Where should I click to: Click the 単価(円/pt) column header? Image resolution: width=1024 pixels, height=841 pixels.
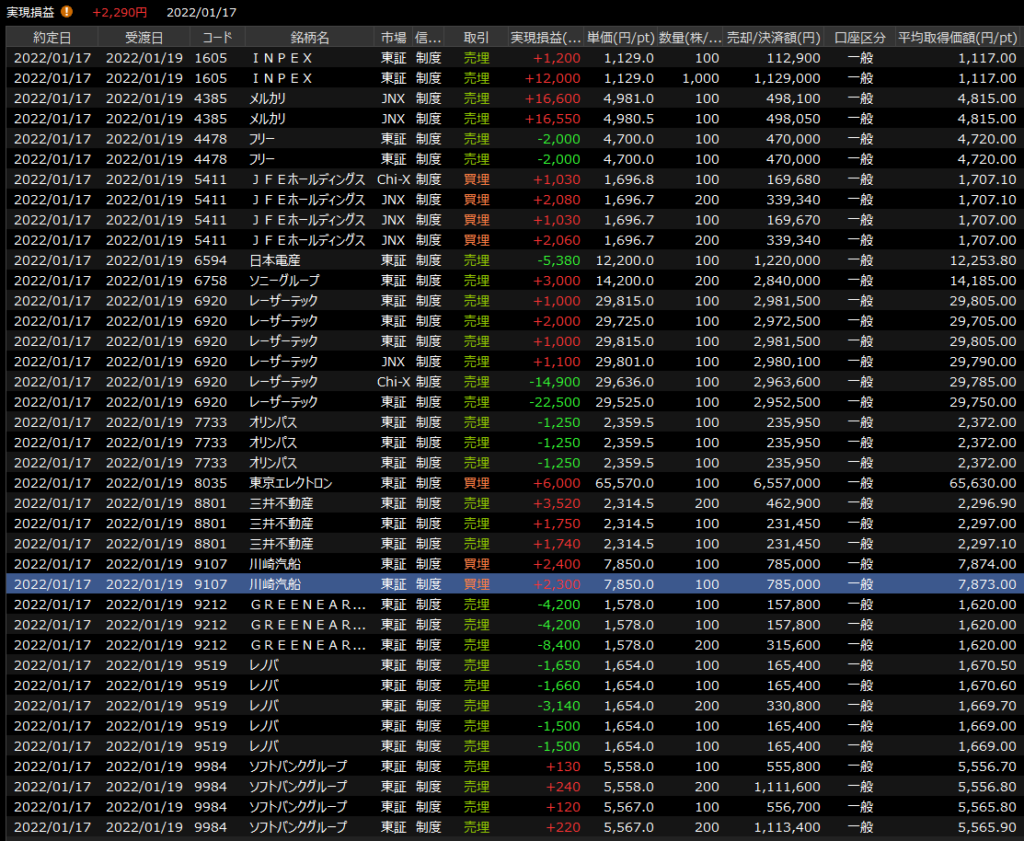pyautogui.click(x=621, y=37)
